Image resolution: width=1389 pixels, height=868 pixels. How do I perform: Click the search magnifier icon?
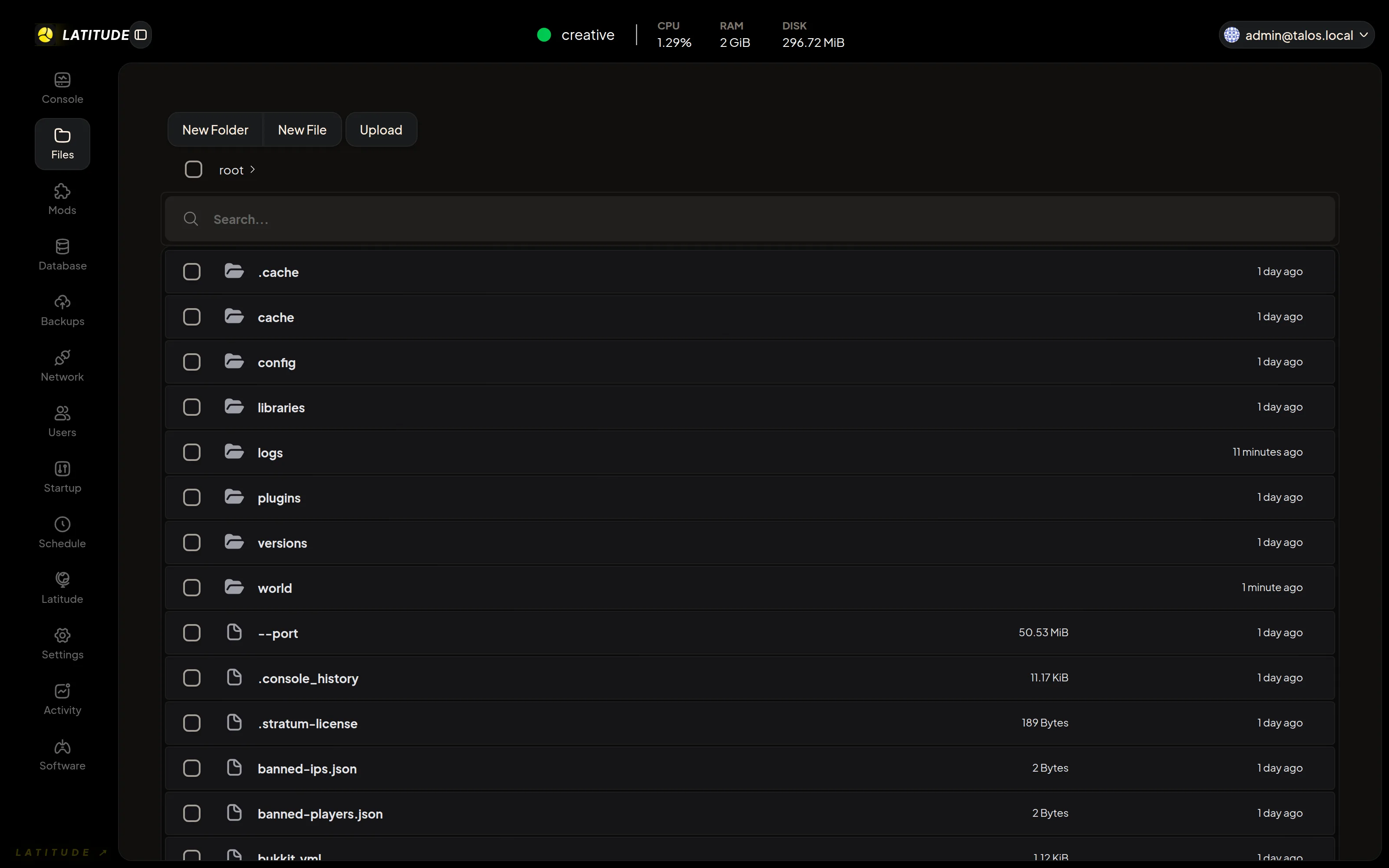click(191, 219)
